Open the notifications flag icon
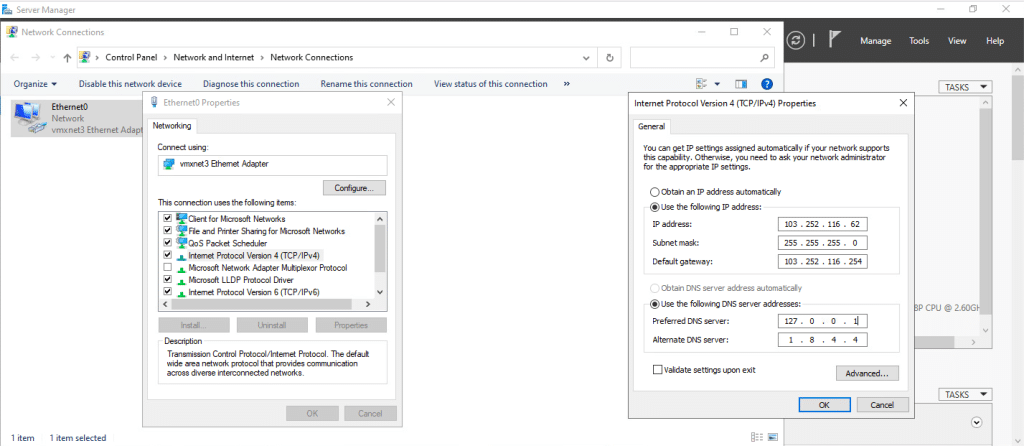 tap(833, 41)
